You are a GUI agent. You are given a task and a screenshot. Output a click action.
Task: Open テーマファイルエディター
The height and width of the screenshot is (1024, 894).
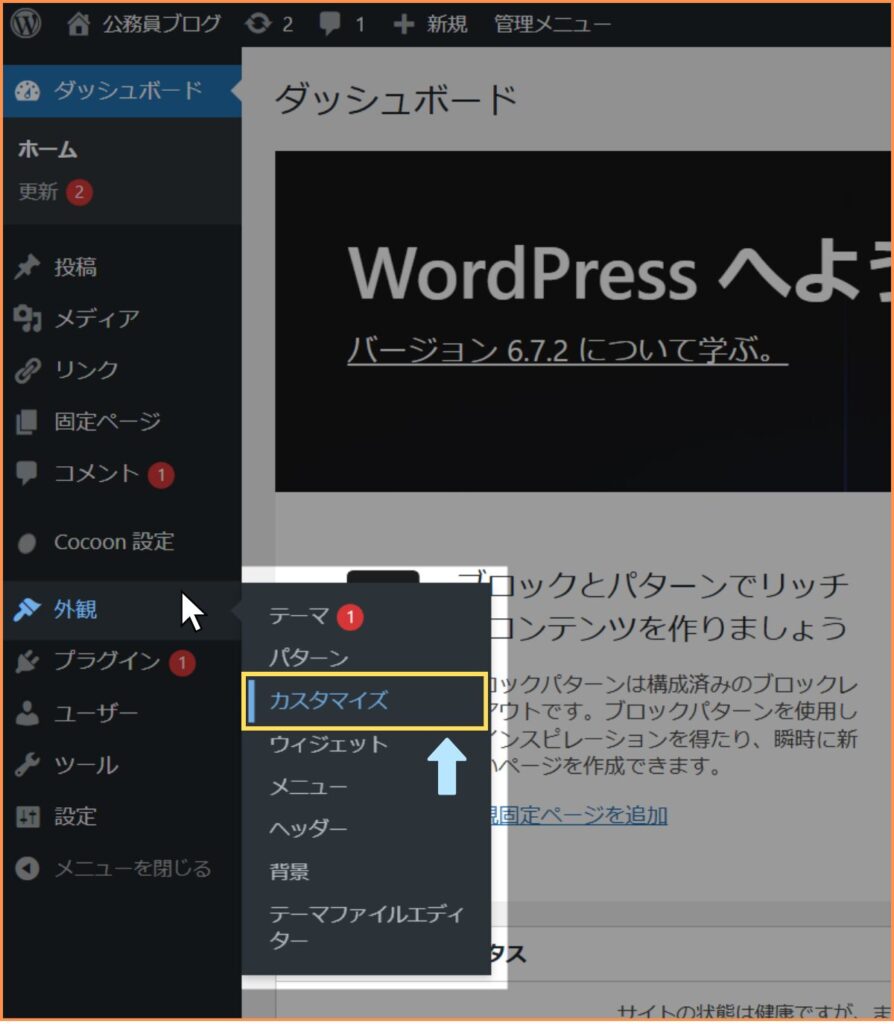click(366, 927)
